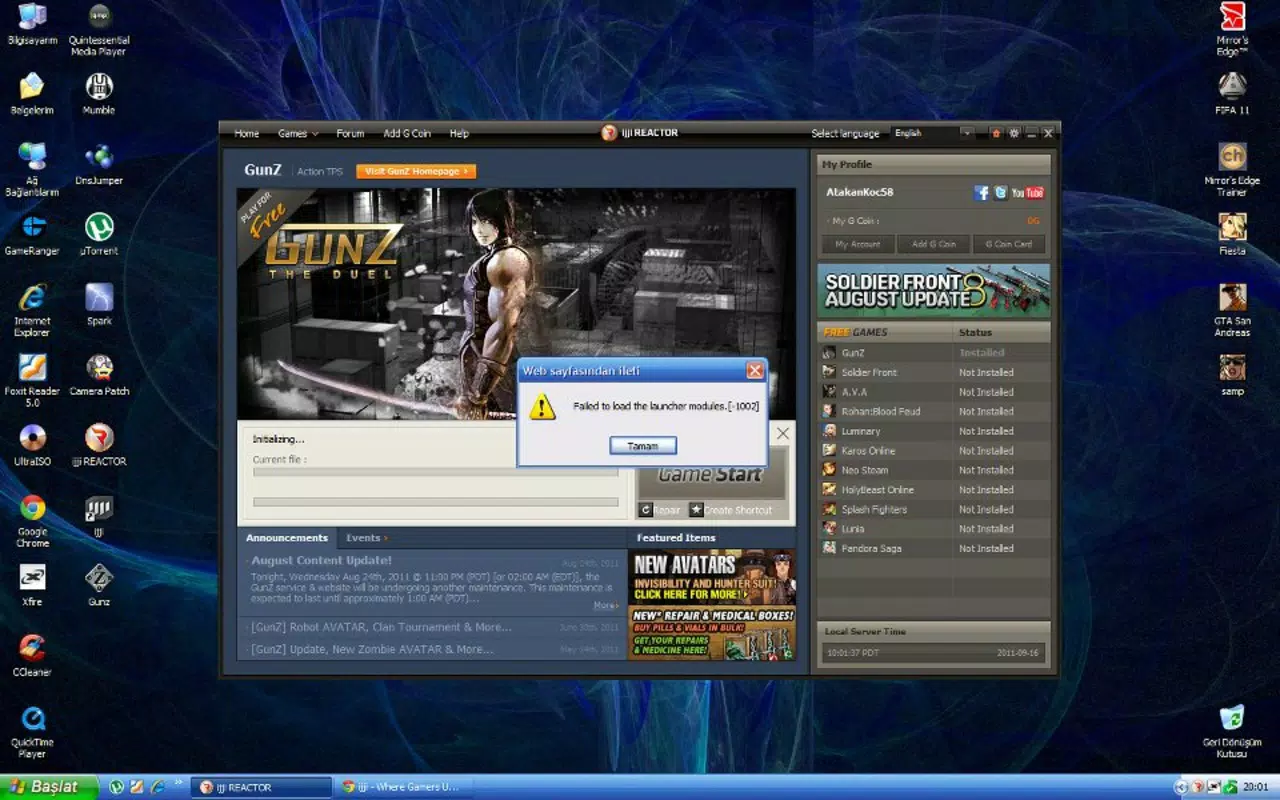
Task: Click the A.V.A icon in games list
Action: (829, 392)
